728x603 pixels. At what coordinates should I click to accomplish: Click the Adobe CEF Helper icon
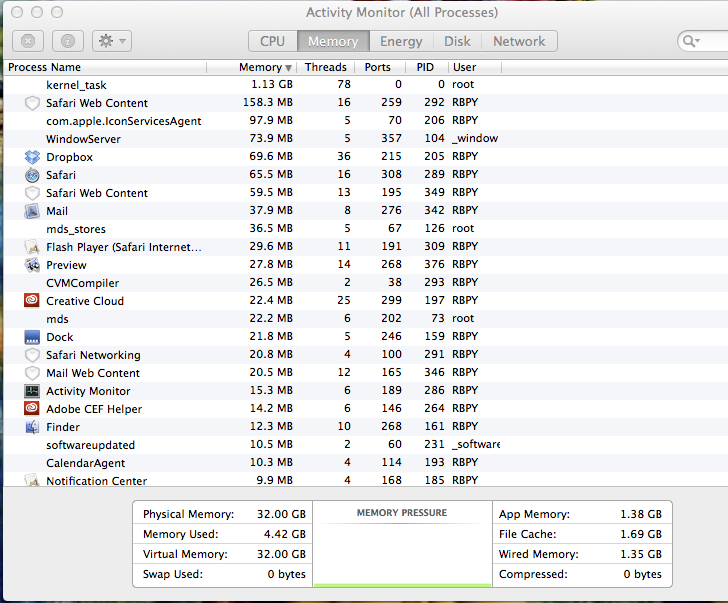[x=31, y=409]
